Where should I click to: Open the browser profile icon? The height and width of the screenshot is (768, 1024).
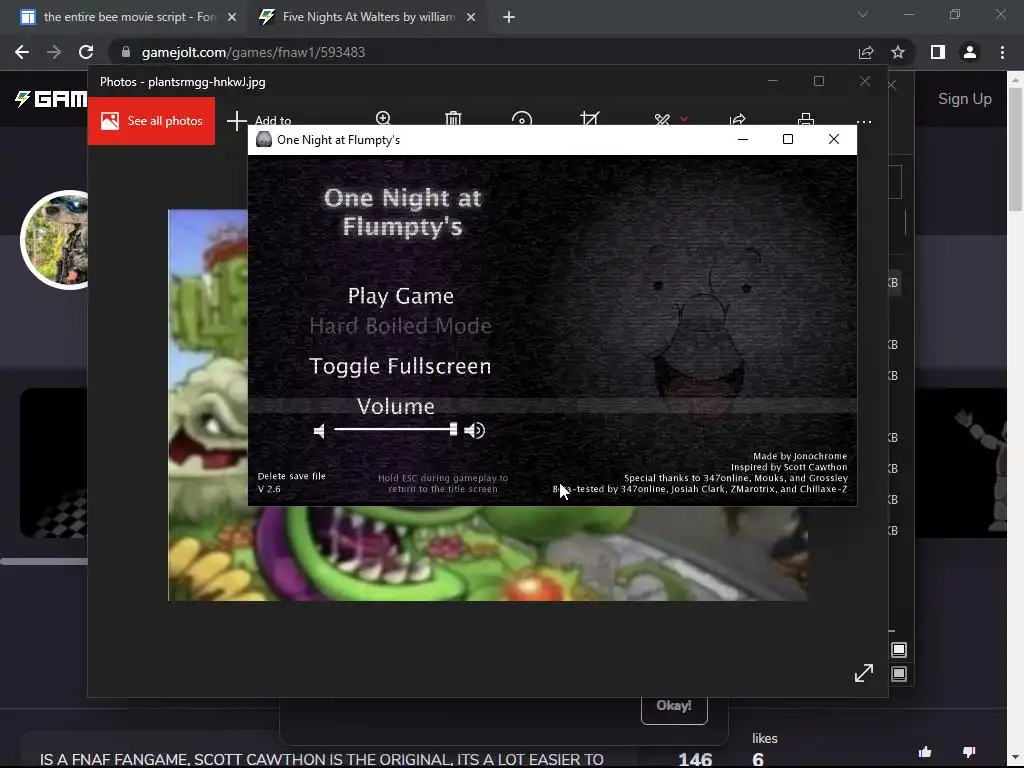pos(970,52)
